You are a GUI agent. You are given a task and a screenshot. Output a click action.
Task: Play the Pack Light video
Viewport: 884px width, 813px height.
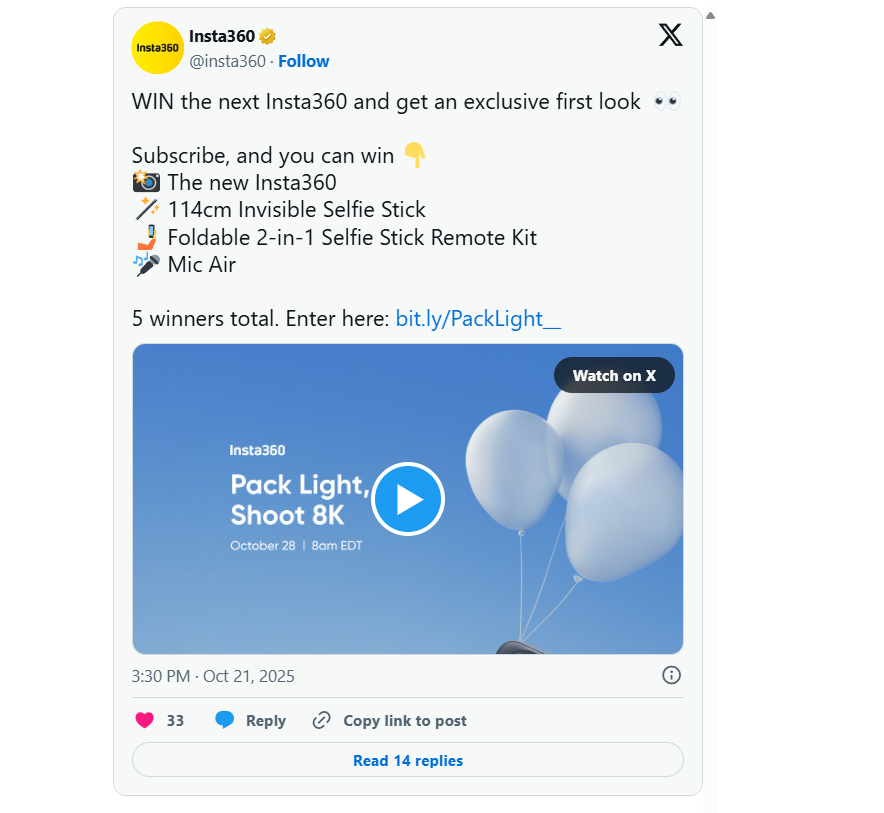pos(408,498)
